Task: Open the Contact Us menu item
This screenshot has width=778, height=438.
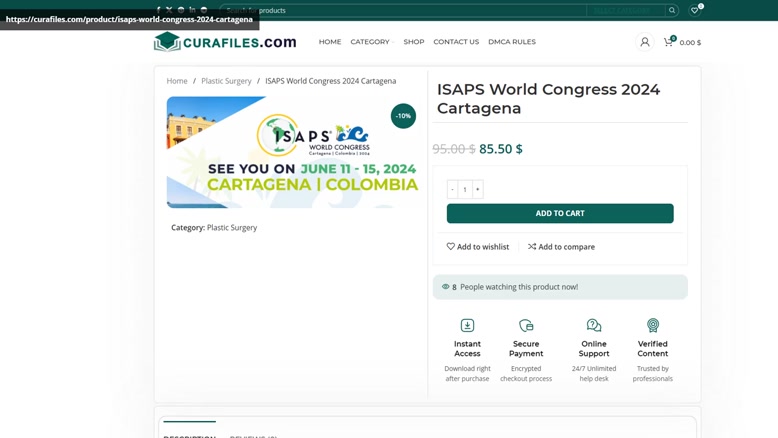Action: pyautogui.click(x=456, y=42)
